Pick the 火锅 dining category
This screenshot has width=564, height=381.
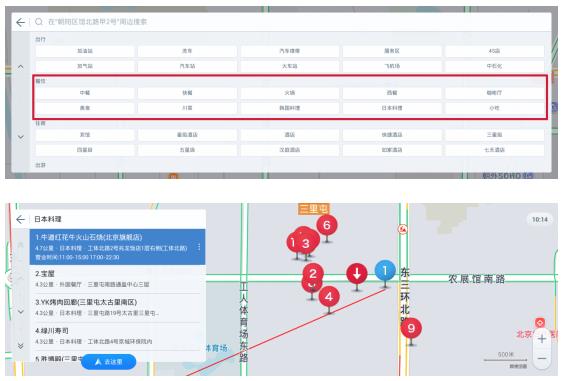(290, 93)
